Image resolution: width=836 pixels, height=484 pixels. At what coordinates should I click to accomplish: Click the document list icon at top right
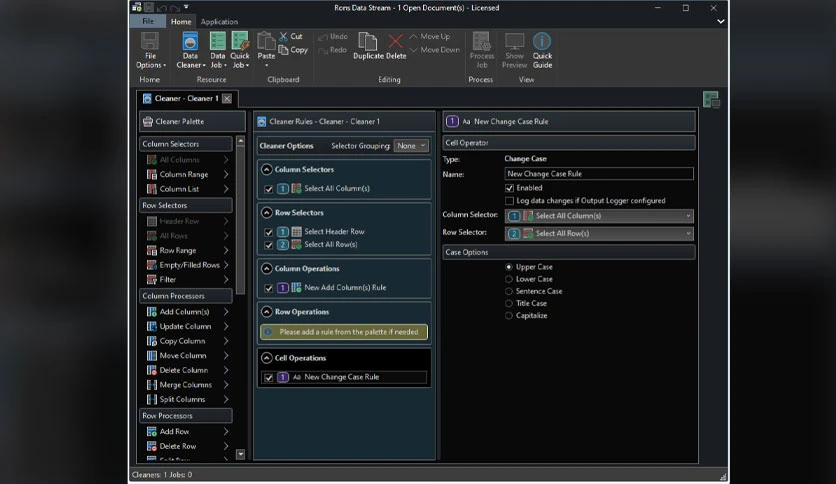click(x=711, y=100)
